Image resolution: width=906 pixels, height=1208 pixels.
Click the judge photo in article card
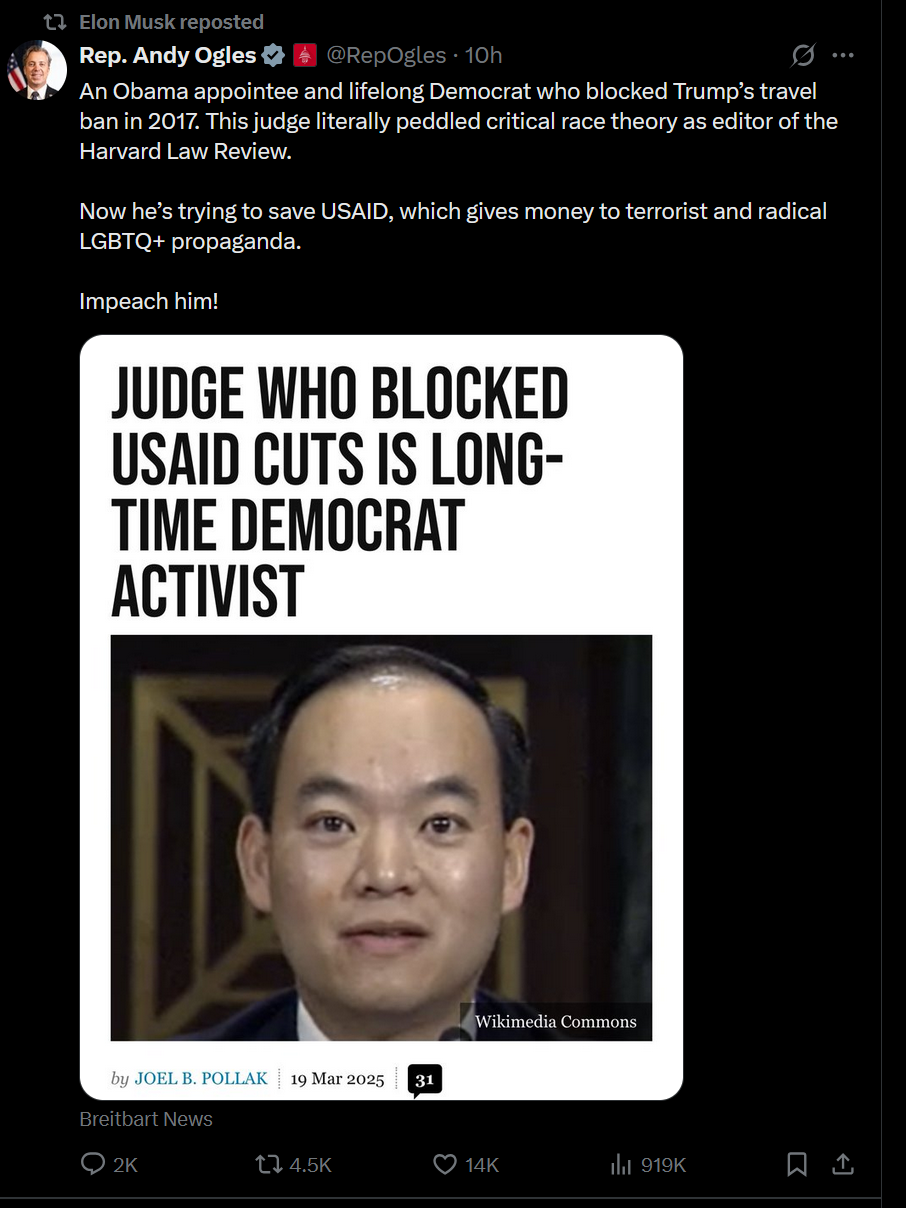tap(381, 837)
